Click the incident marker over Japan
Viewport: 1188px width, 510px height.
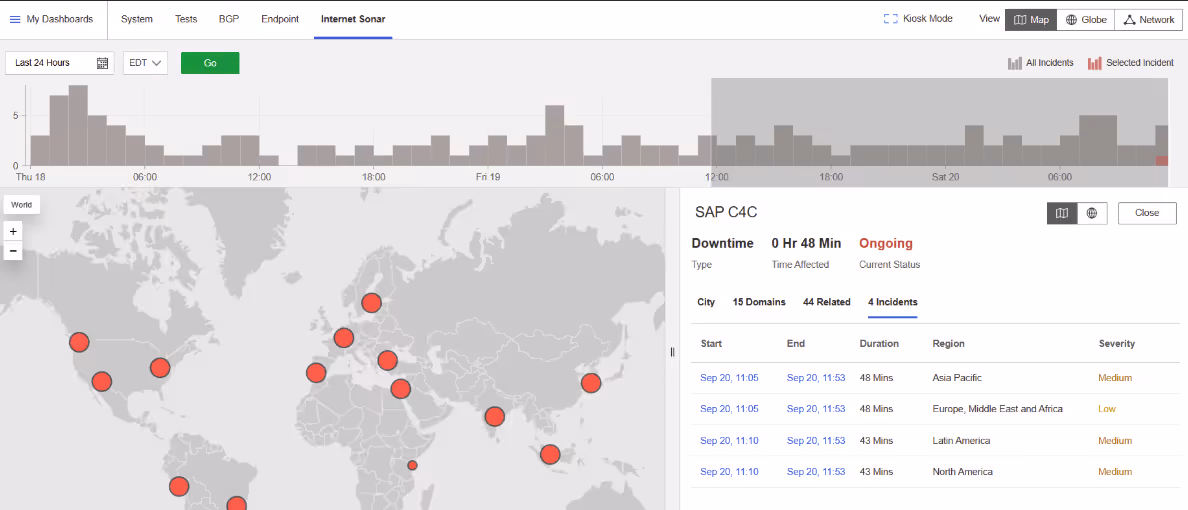point(591,383)
